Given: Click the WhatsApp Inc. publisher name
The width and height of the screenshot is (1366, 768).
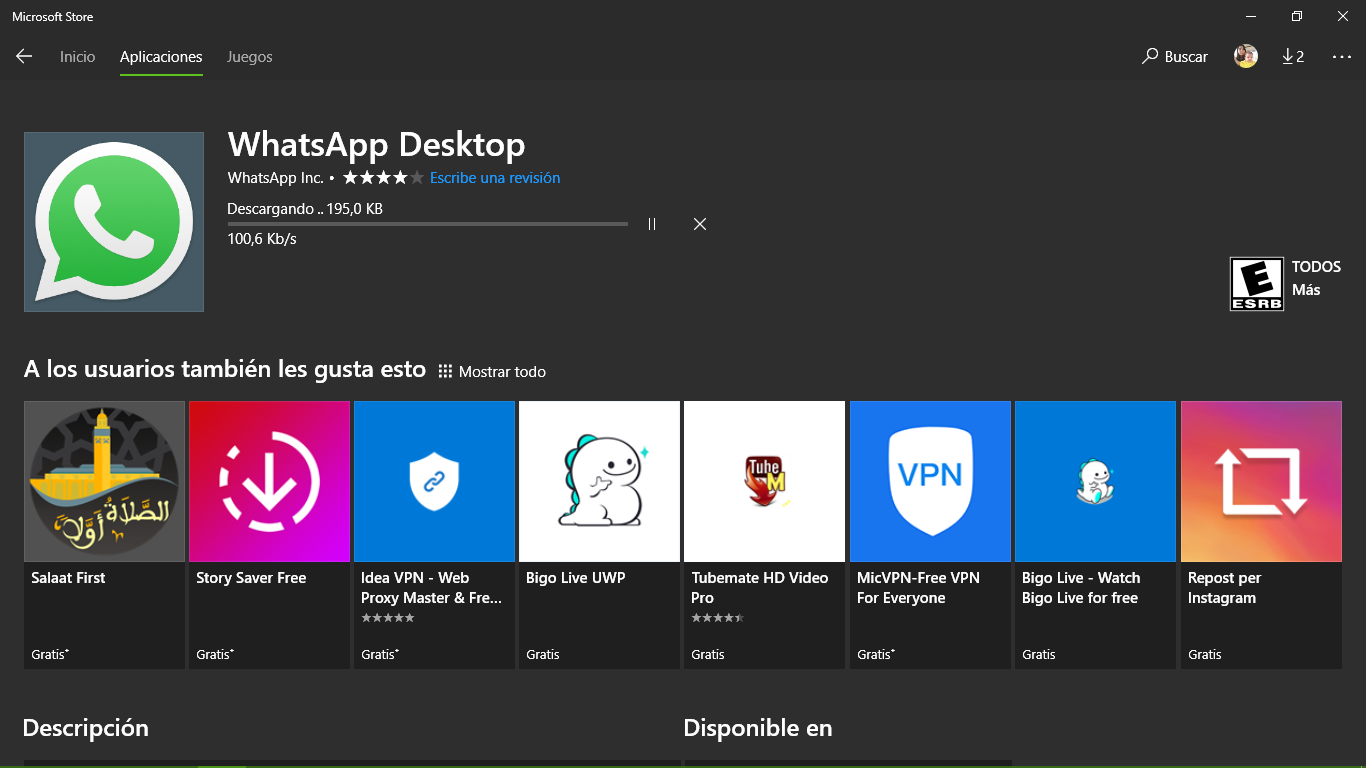Looking at the screenshot, I should click(276, 178).
